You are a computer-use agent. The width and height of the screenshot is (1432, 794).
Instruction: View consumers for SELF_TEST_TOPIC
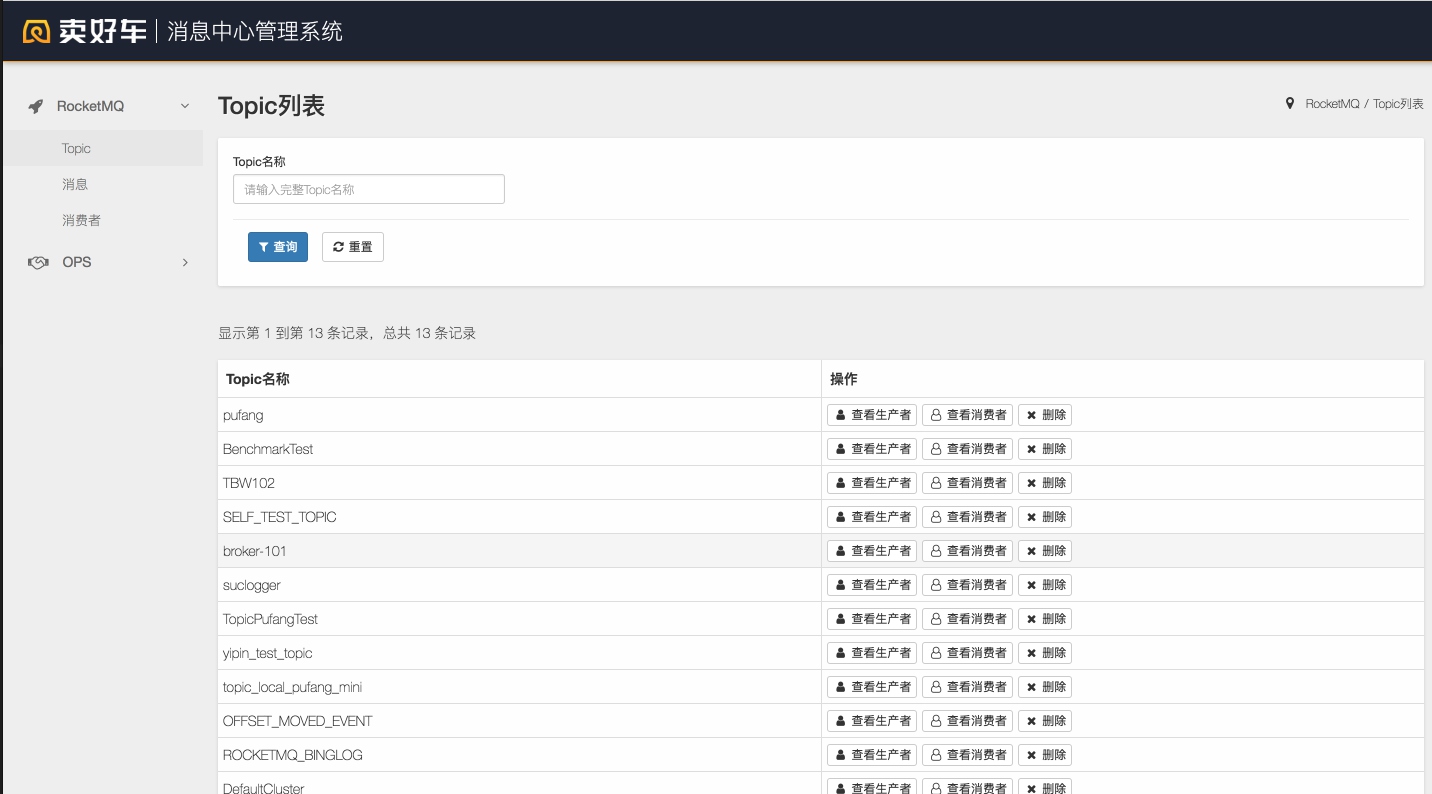[x=967, y=517]
